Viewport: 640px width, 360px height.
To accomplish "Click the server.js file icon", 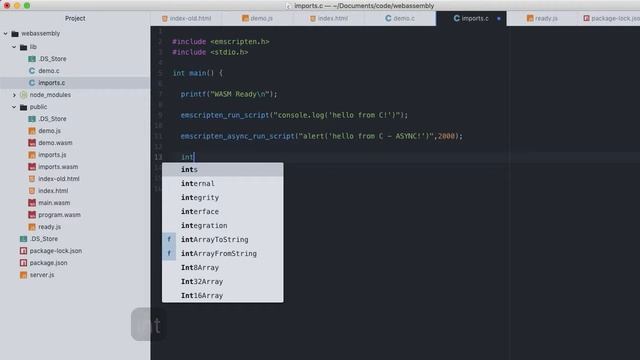I will [x=23, y=275].
